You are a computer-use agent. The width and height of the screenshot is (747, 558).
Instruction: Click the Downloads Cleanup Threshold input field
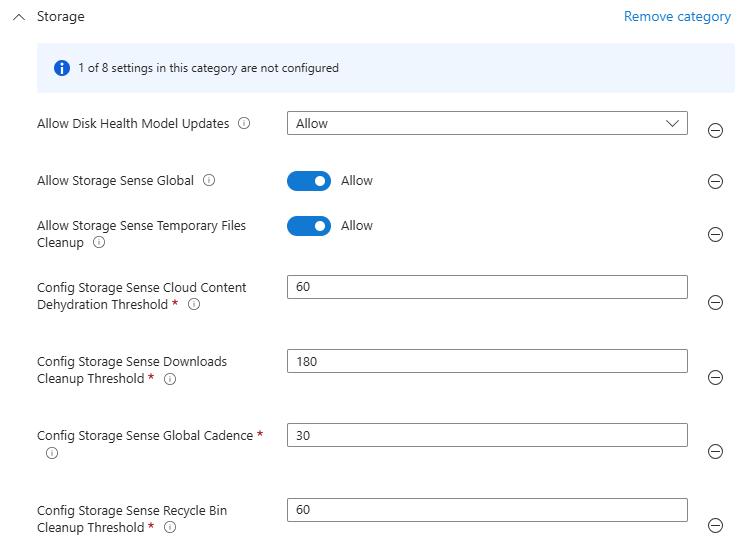pyautogui.click(x=487, y=361)
